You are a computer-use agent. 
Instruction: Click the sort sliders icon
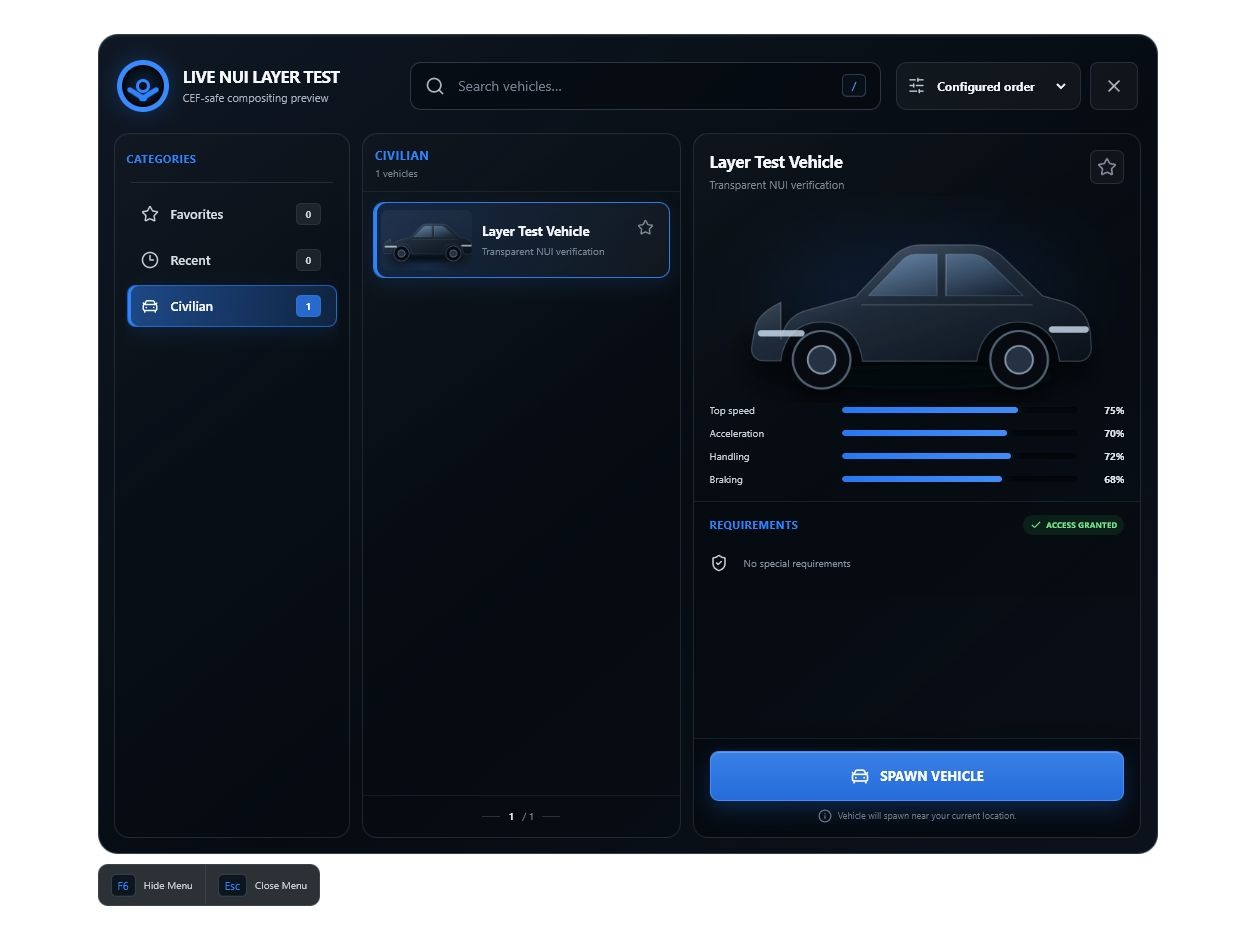(916, 86)
